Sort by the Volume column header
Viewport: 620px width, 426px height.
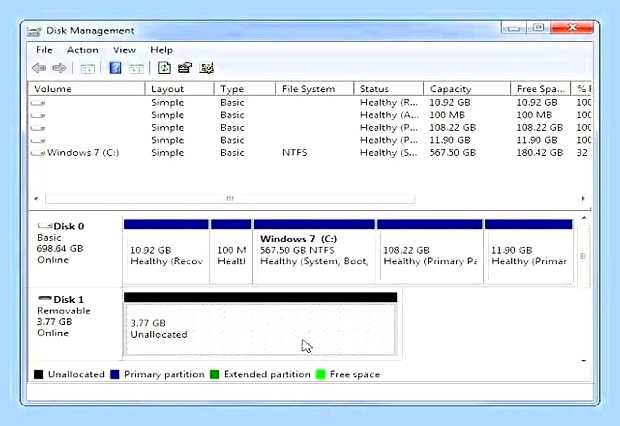coord(86,89)
